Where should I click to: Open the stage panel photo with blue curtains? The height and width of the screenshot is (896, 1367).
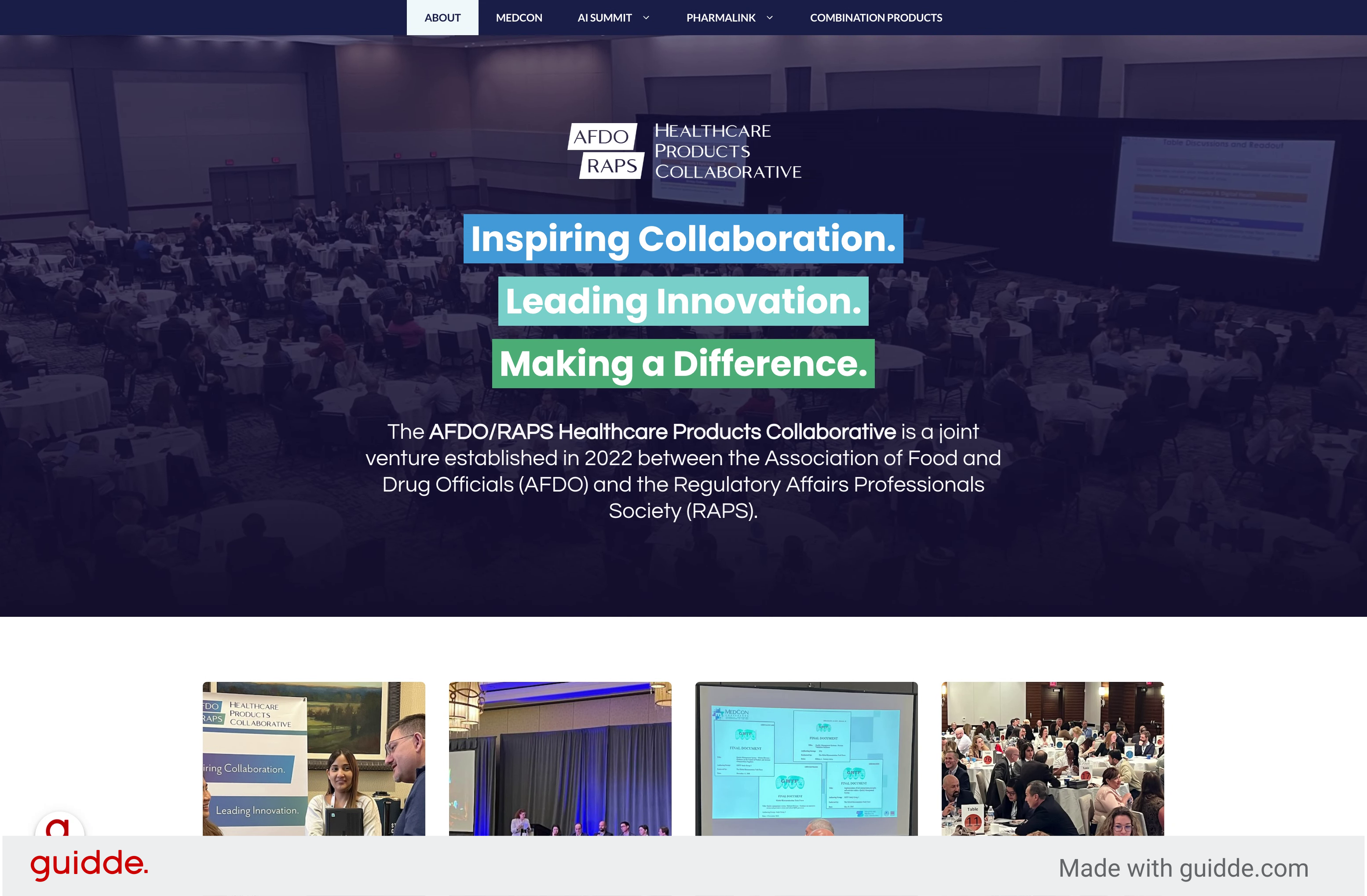[x=560, y=758]
